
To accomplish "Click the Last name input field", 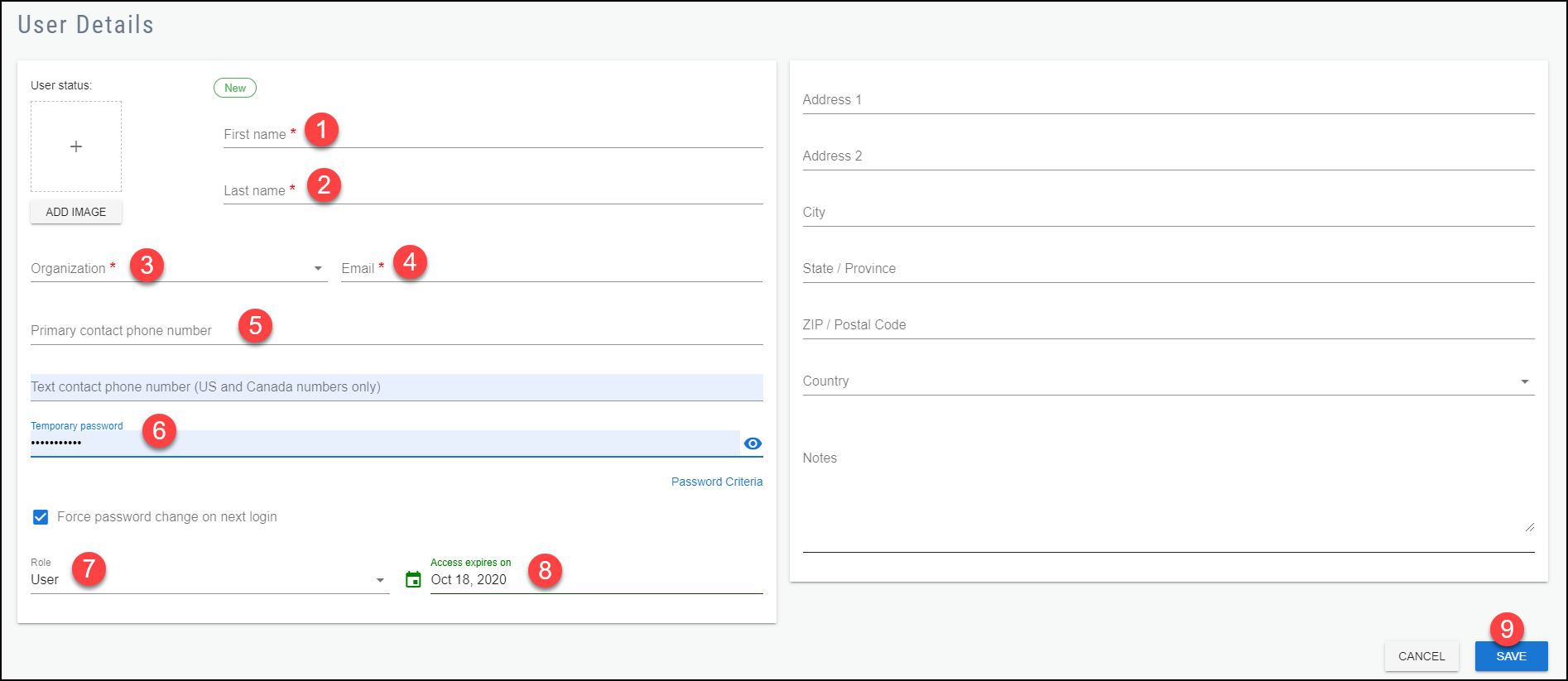I will [493, 190].
